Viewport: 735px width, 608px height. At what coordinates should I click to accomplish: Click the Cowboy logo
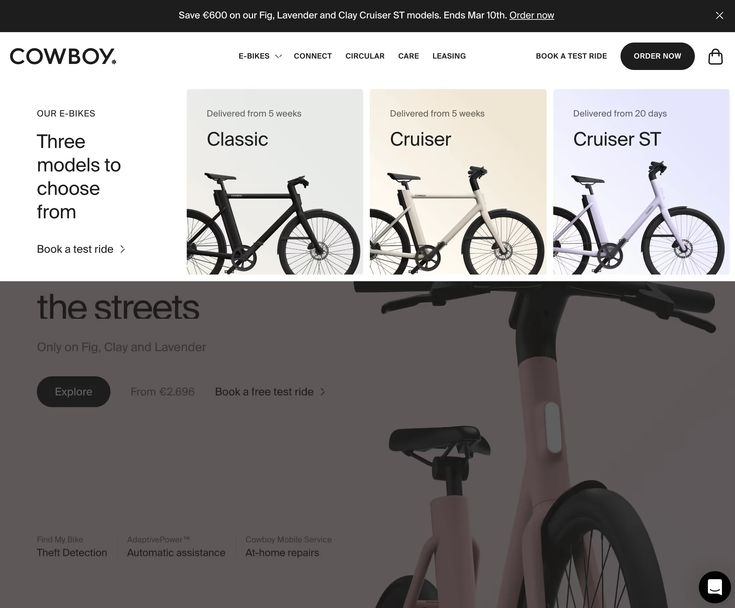63,56
